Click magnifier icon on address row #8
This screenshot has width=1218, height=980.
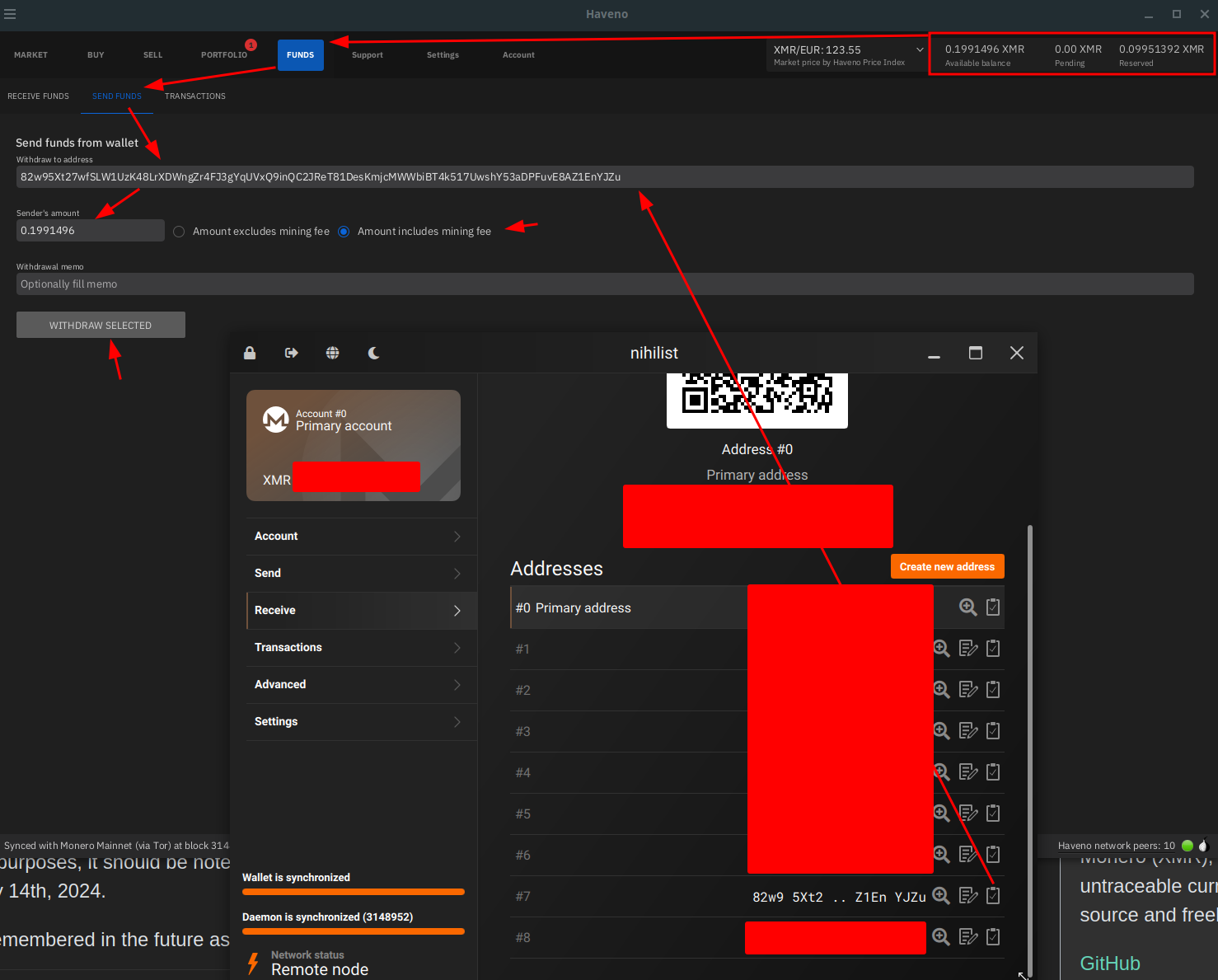942,937
